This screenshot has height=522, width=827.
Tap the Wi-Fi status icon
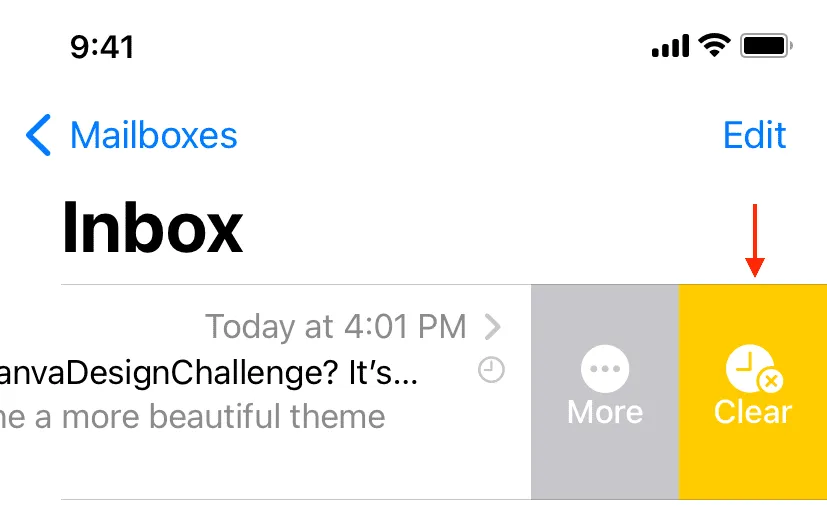(714, 45)
